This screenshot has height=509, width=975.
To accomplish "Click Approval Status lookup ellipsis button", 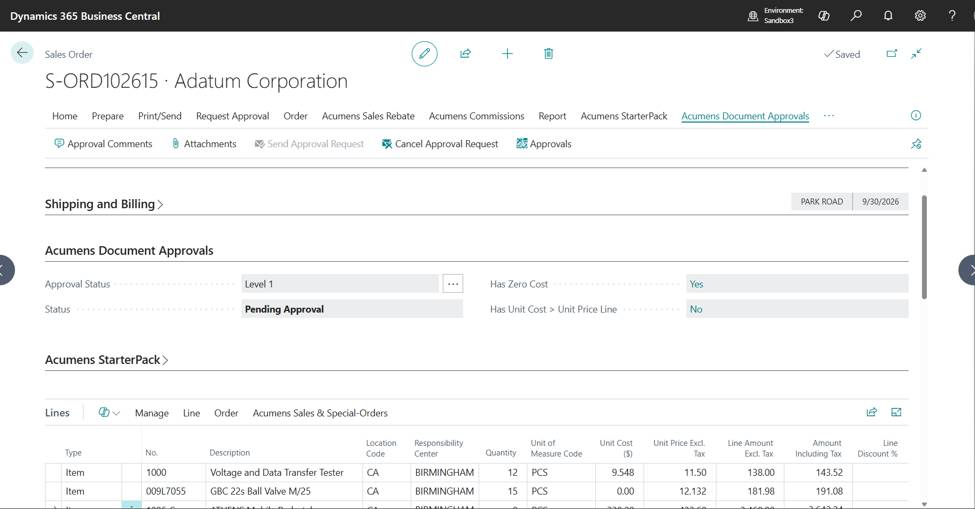I will click(453, 284).
